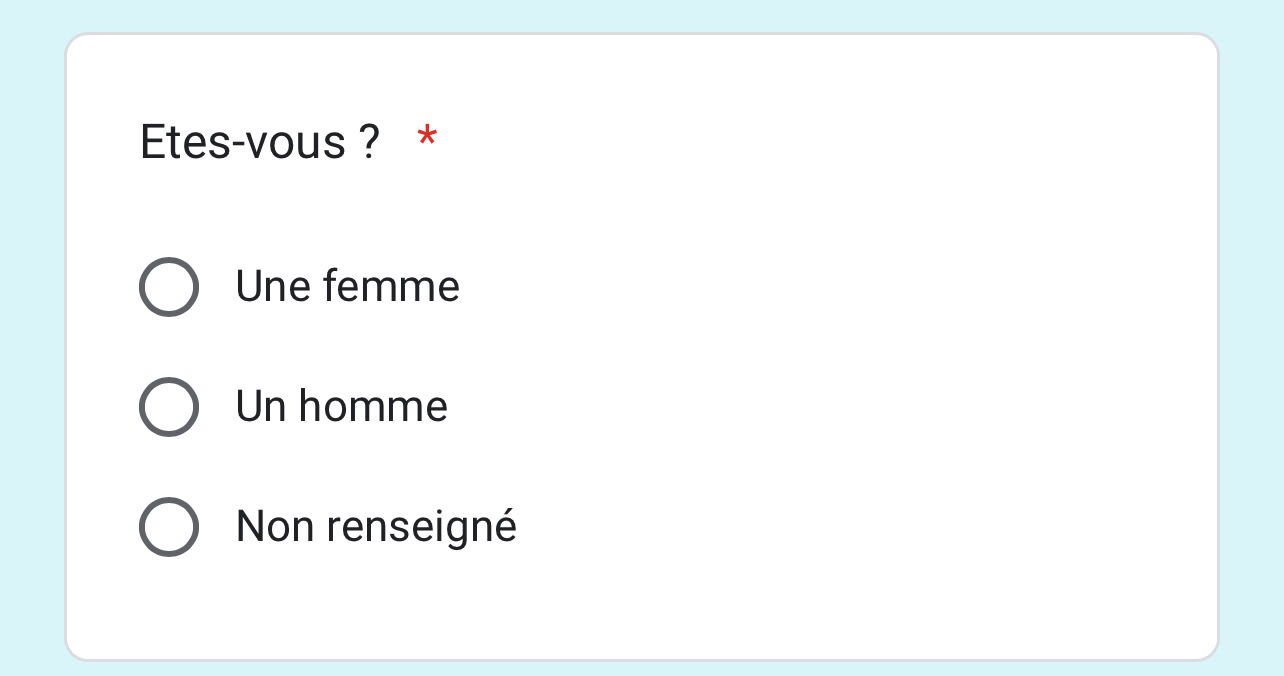Choose the not-specified gender answer

click(168, 527)
